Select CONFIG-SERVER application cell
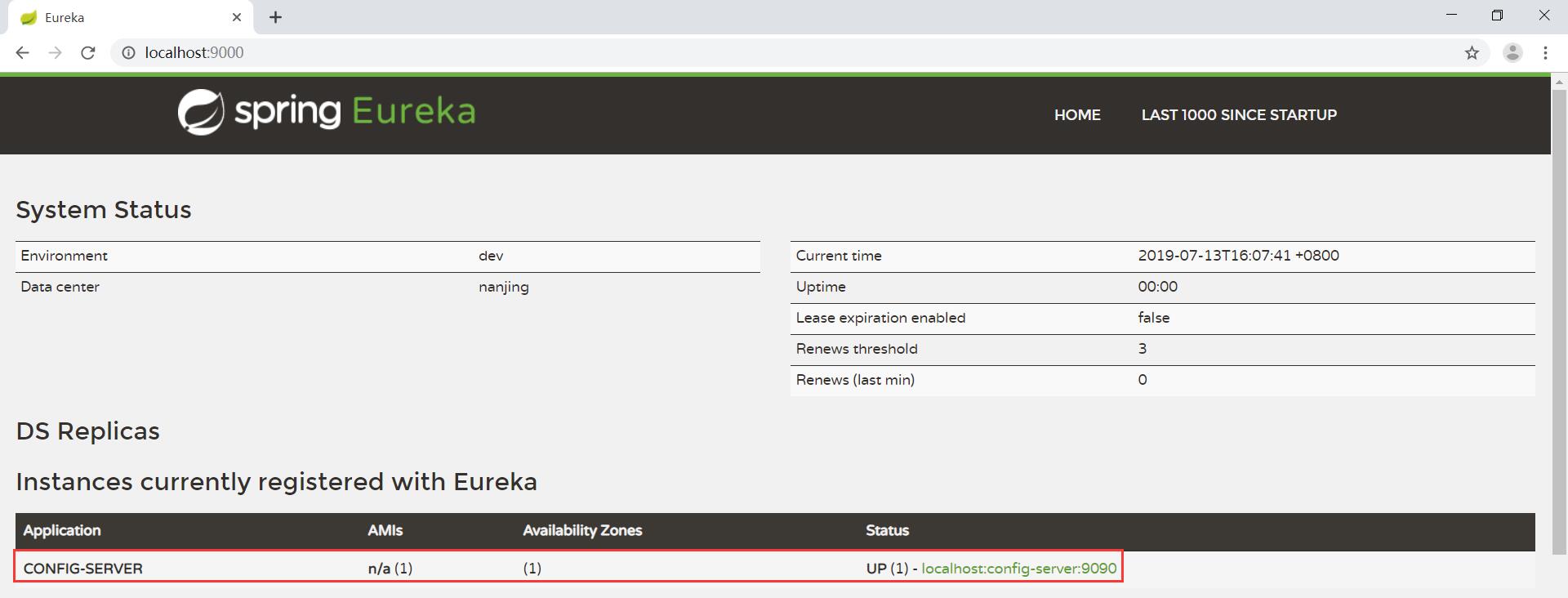 pos(83,569)
